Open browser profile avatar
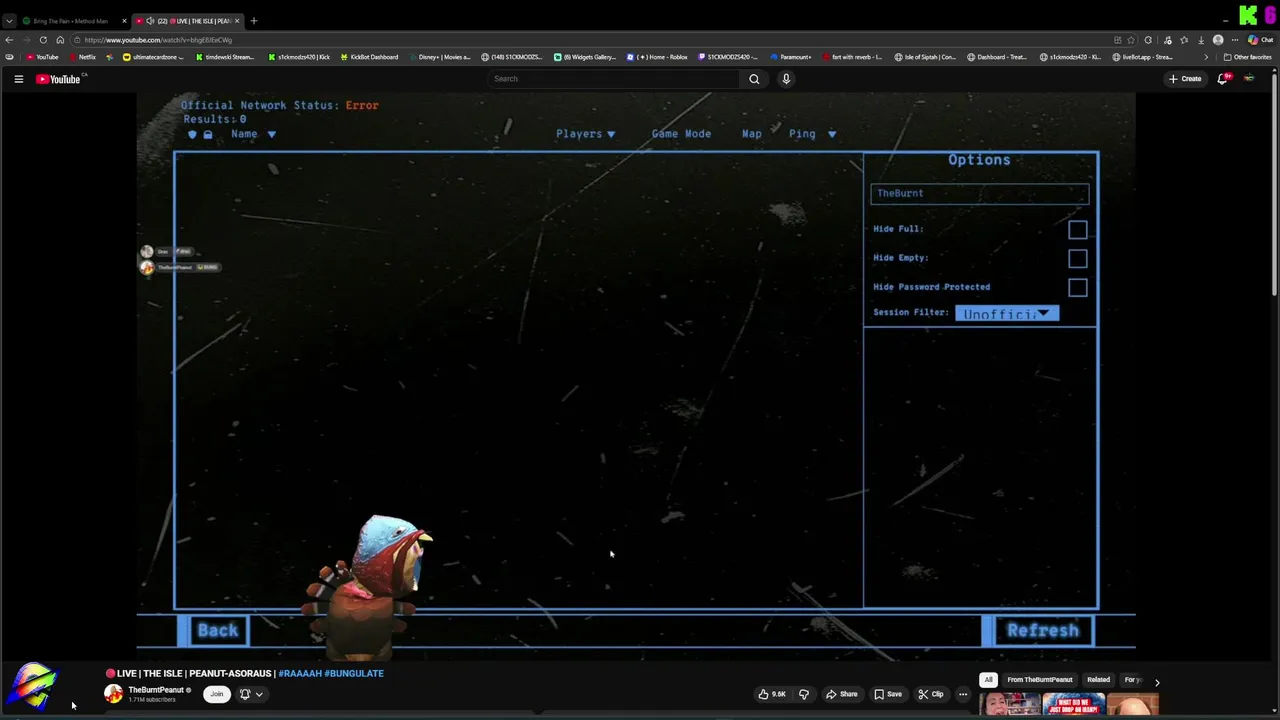Viewport: 1280px width, 720px height. (x=1218, y=40)
